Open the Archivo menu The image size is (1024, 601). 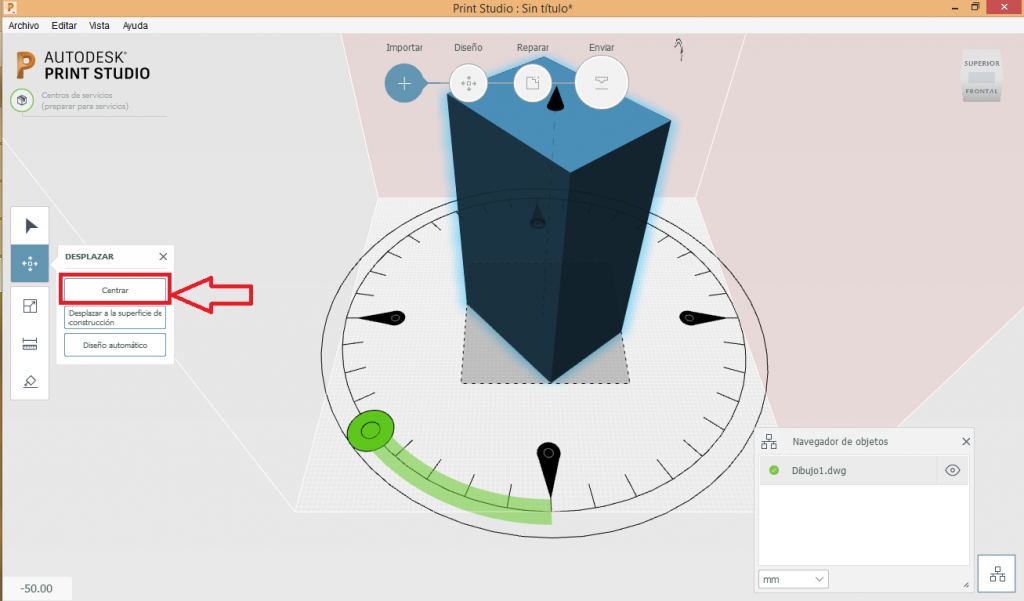click(23, 25)
